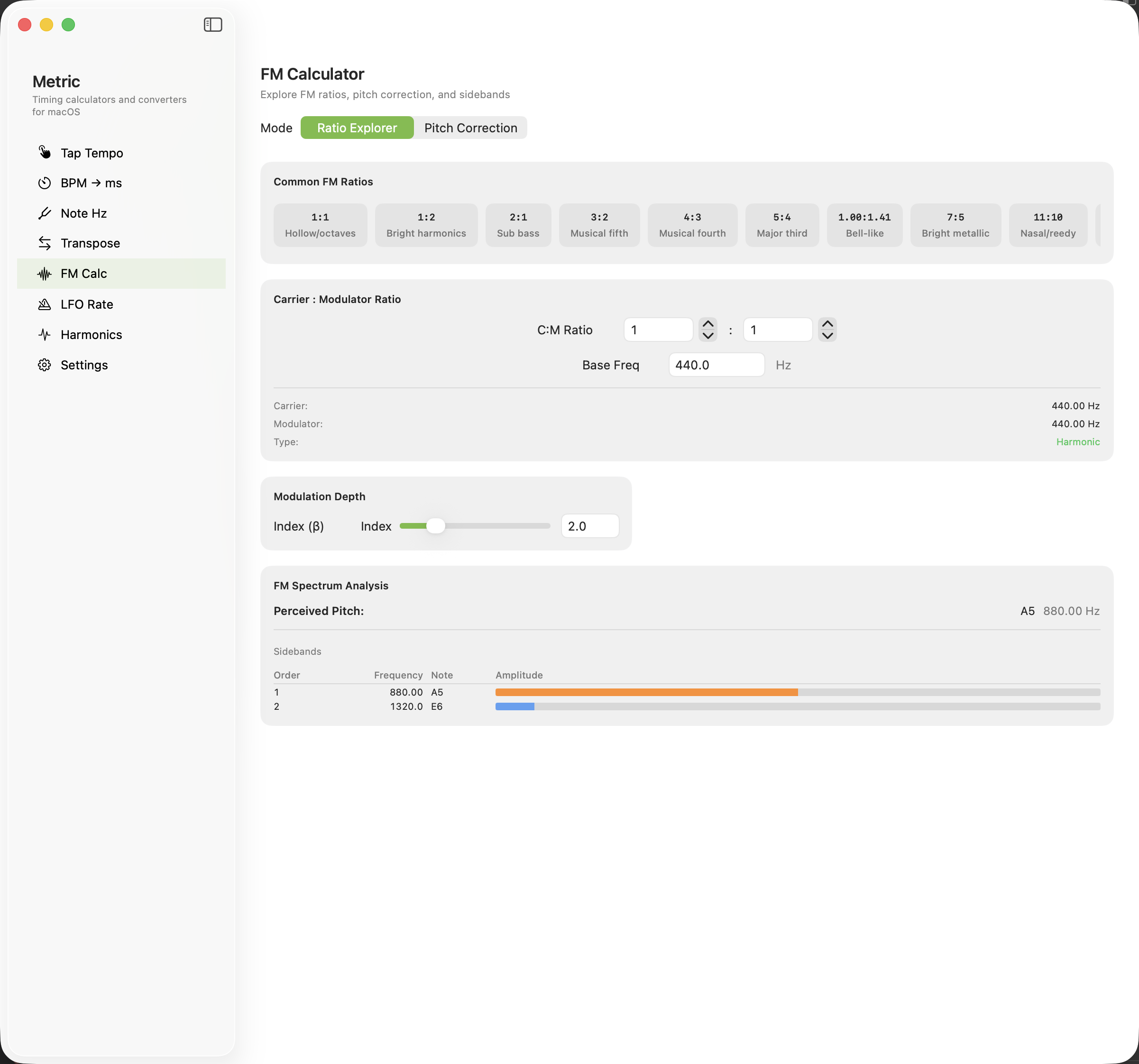Click the Index value text field
Screen dimensions: 1139x1064
[589, 526]
